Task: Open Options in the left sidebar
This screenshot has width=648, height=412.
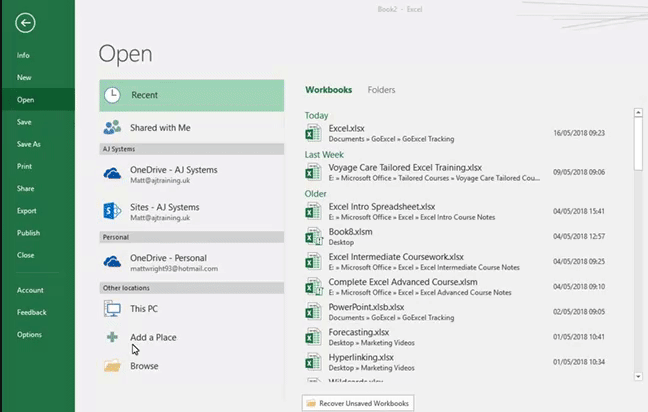Action: click(x=29, y=334)
